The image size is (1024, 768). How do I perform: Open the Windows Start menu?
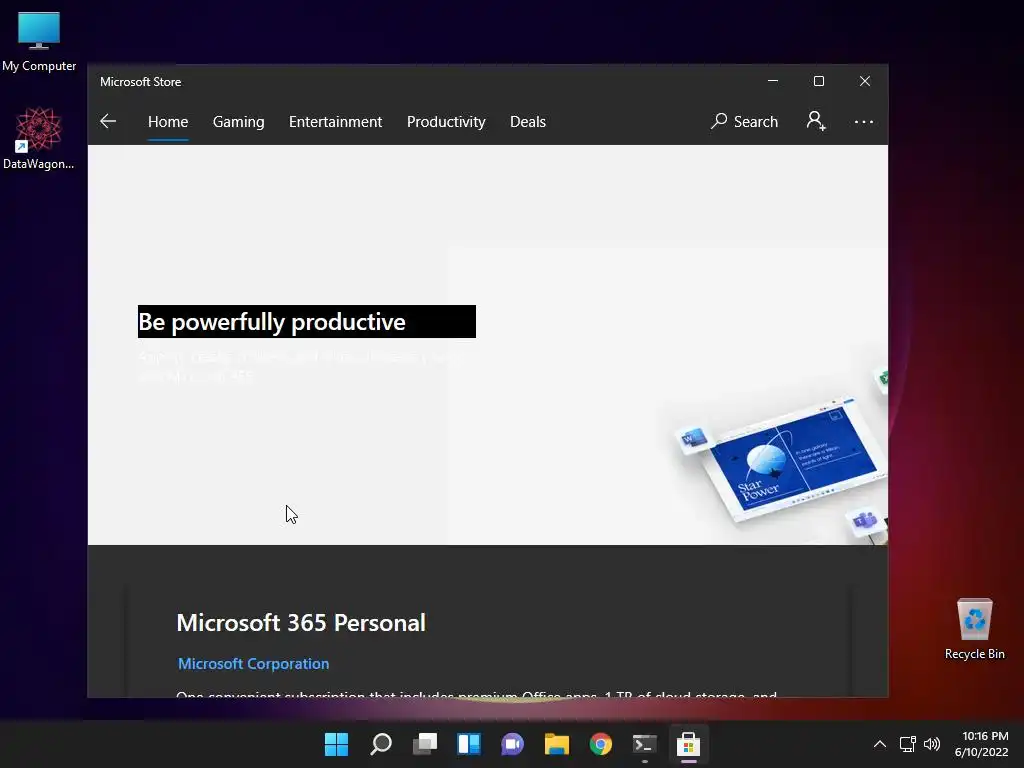point(336,744)
